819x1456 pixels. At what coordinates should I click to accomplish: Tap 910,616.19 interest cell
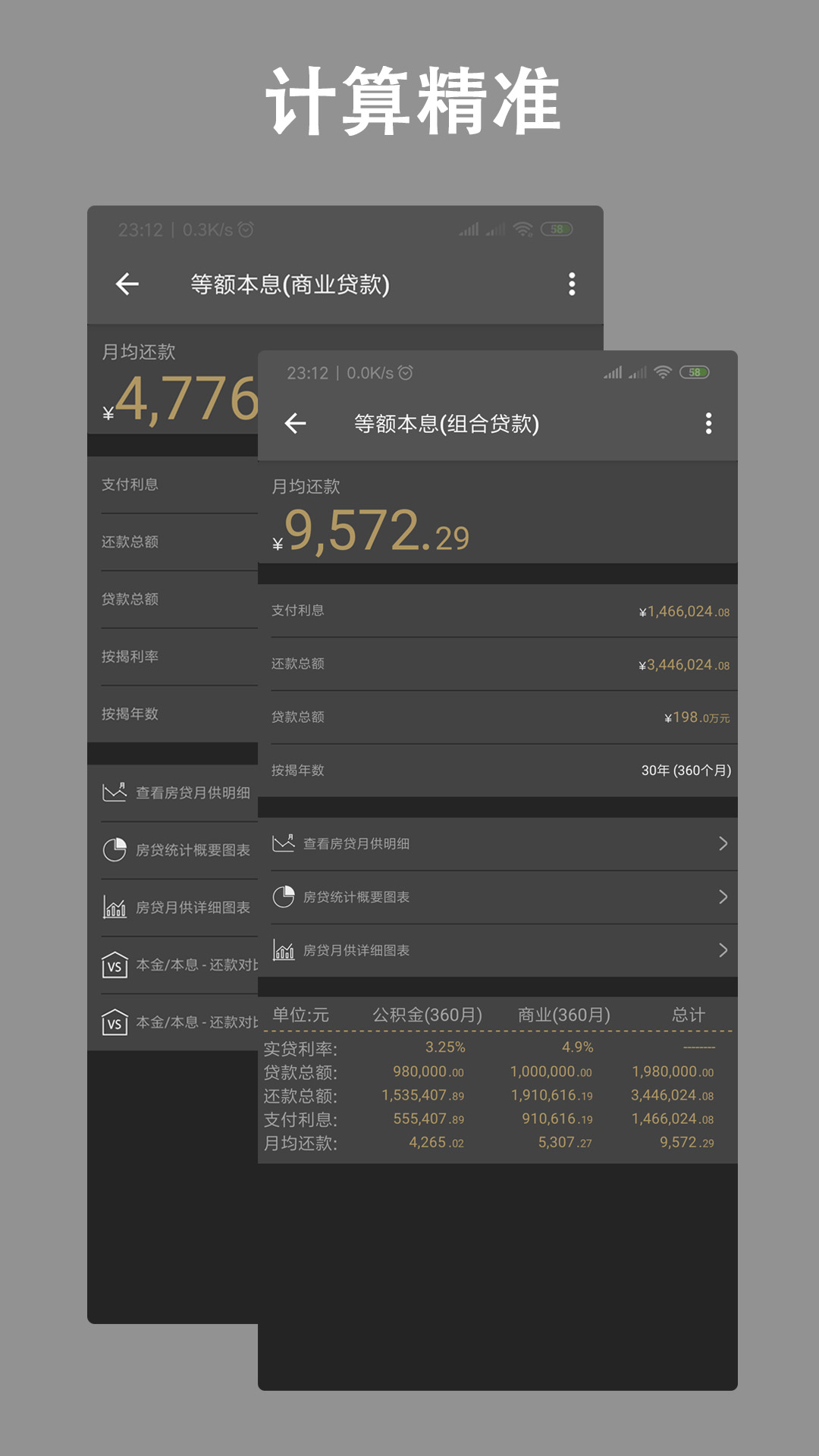(557, 1119)
